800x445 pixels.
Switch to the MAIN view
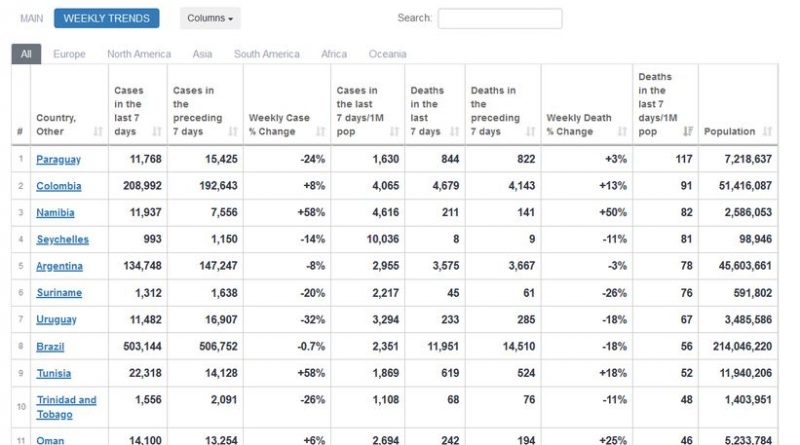pyautogui.click(x=31, y=18)
